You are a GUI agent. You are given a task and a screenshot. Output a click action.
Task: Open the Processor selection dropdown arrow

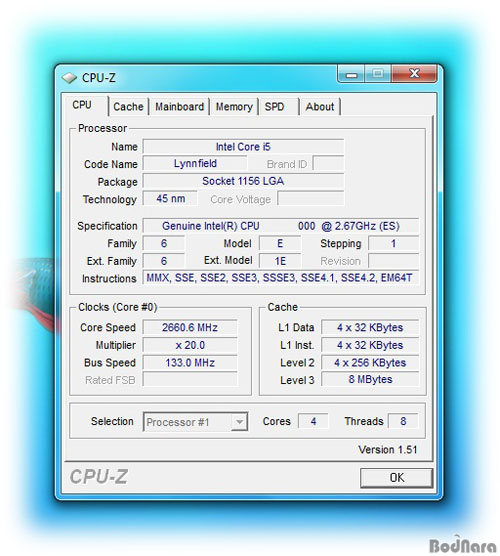(239, 422)
